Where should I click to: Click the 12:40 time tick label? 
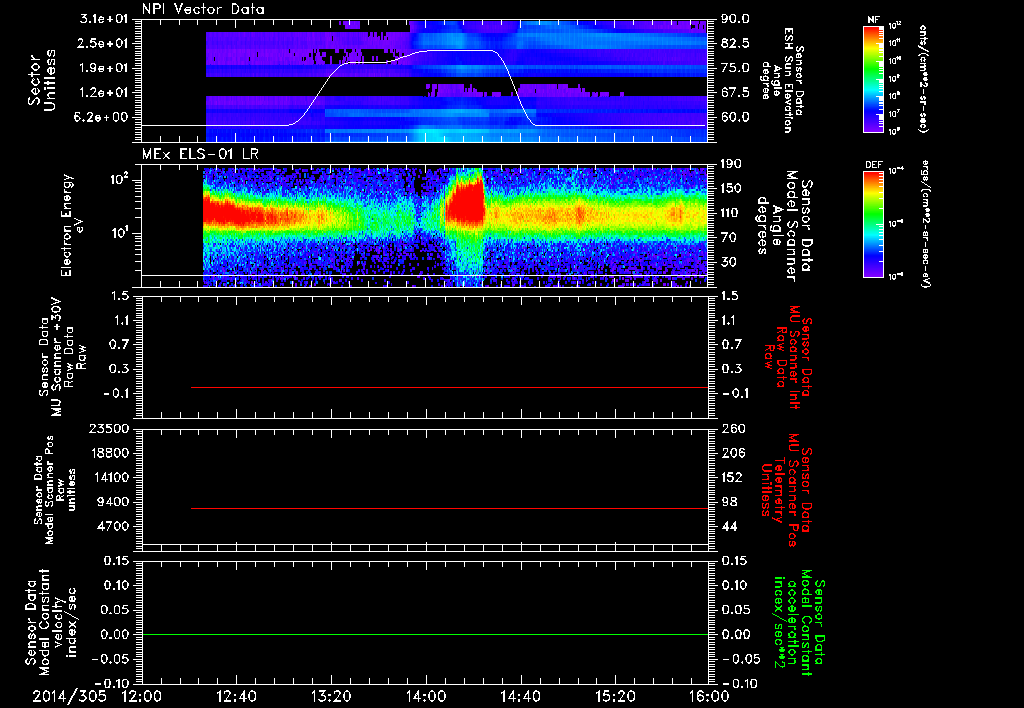coord(236,696)
